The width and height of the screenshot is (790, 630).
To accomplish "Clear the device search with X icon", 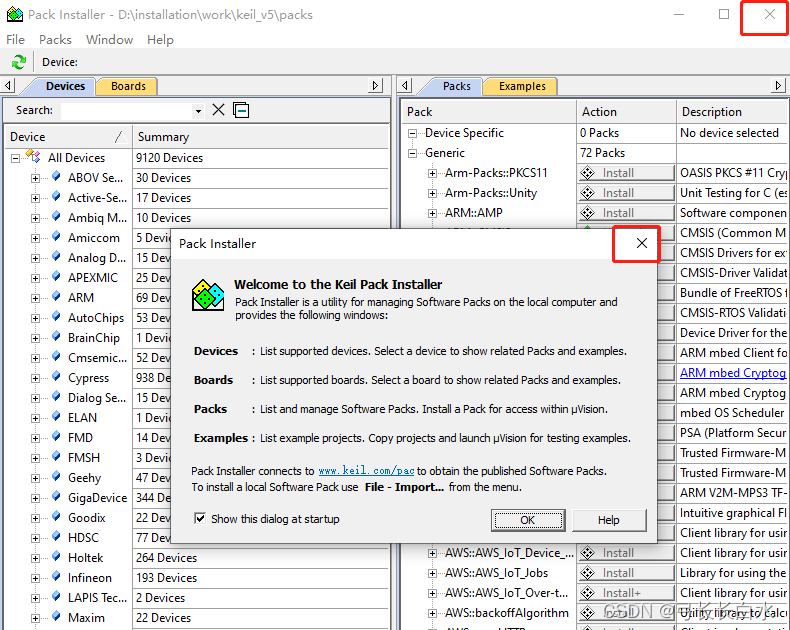I will [218, 110].
